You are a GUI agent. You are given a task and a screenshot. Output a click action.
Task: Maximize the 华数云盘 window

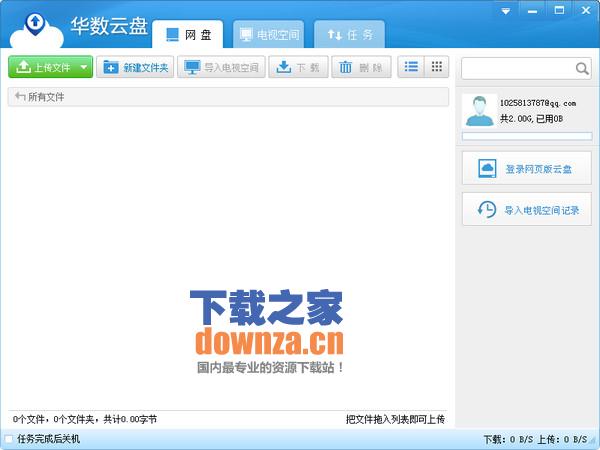559,10
